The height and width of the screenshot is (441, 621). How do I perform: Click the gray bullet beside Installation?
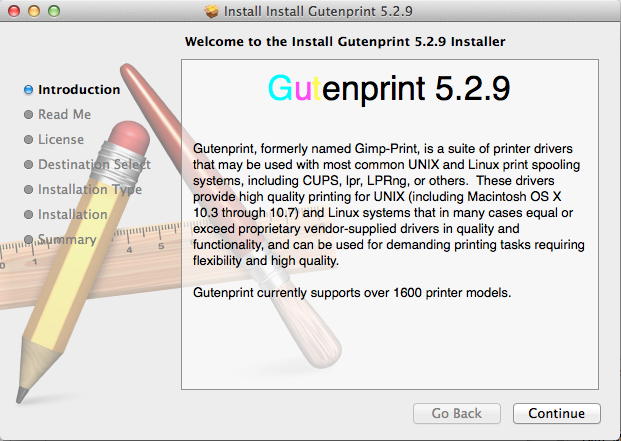coord(29,215)
